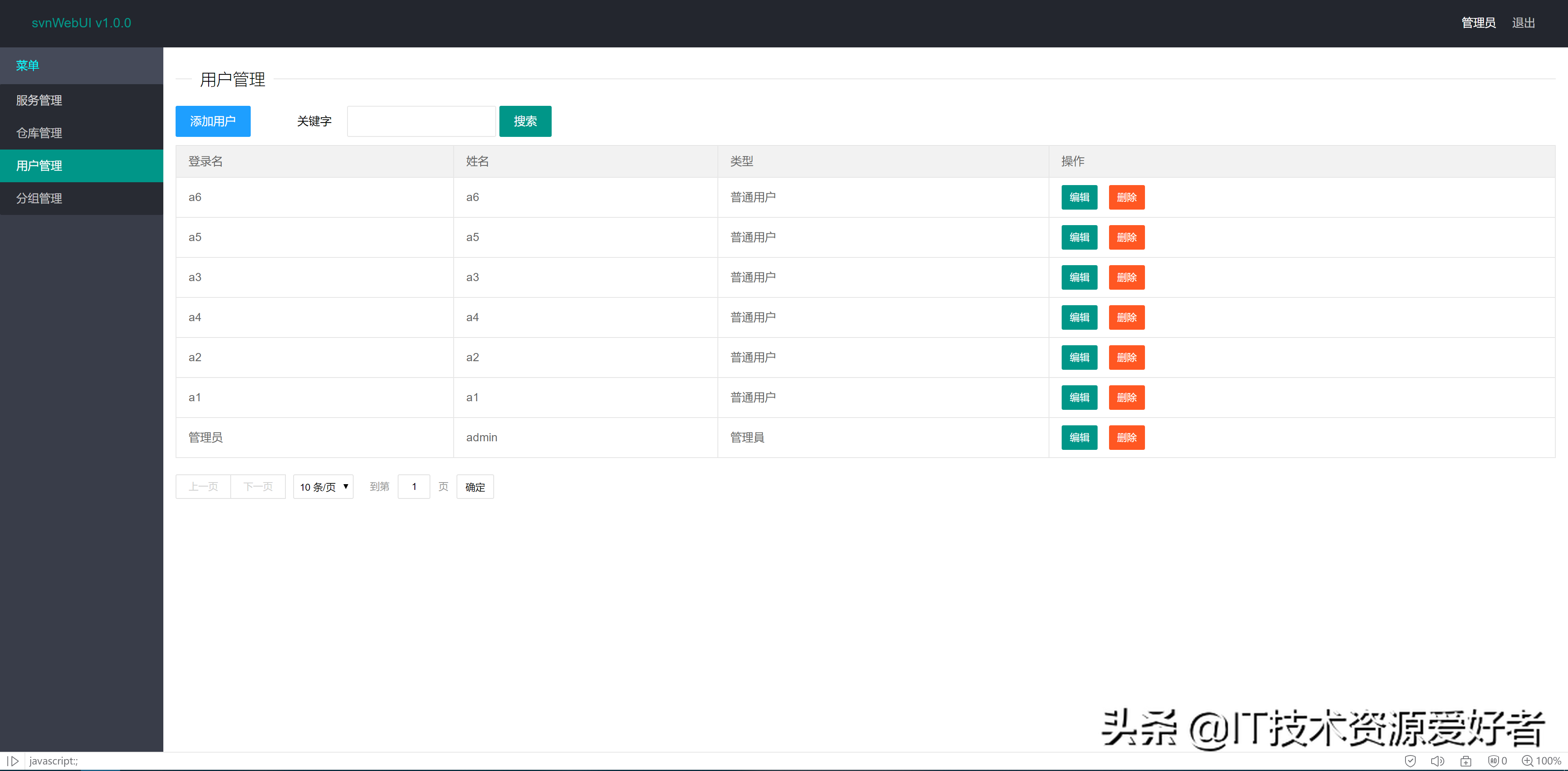Edit user a6 with the 编辑 button
1568x771 pixels.
[x=1078, y=197]
